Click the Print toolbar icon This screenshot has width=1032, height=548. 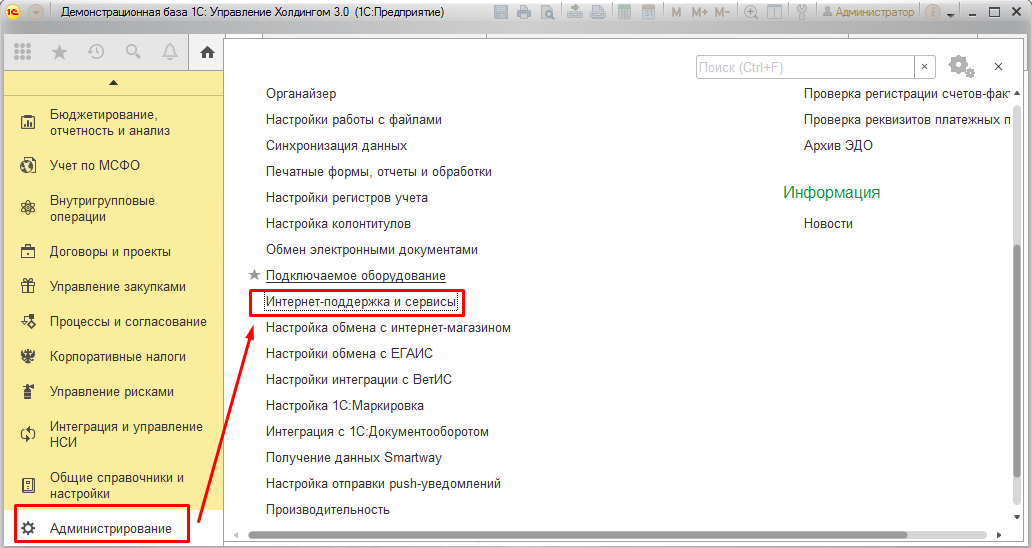point(524,12)
